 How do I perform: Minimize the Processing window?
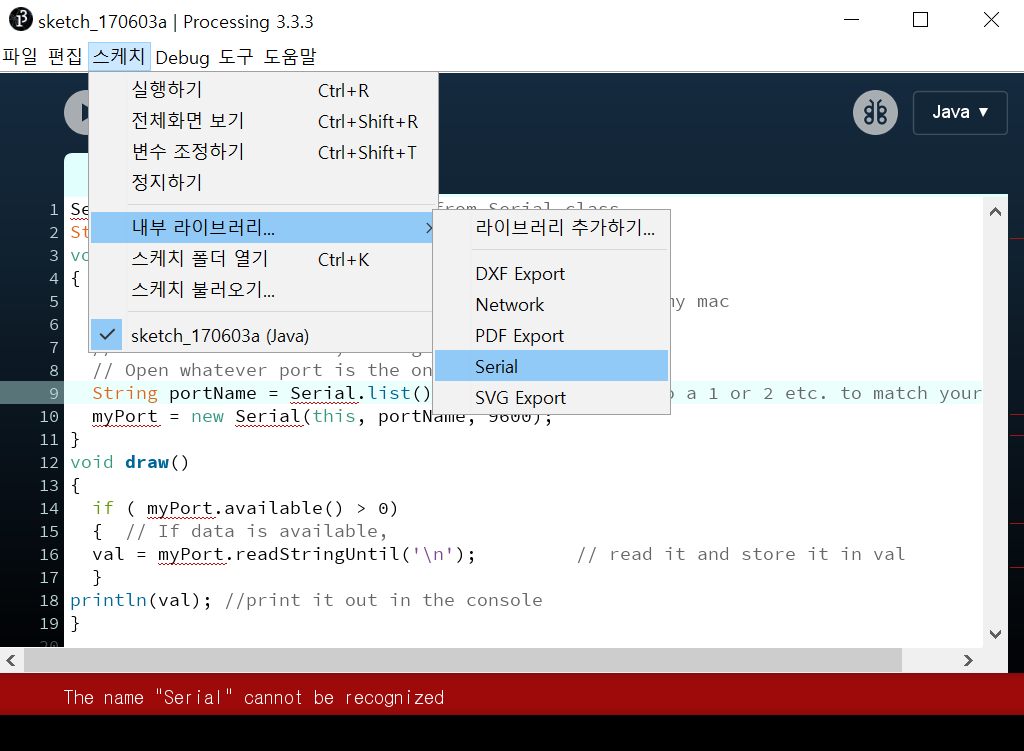click(851, 20)
